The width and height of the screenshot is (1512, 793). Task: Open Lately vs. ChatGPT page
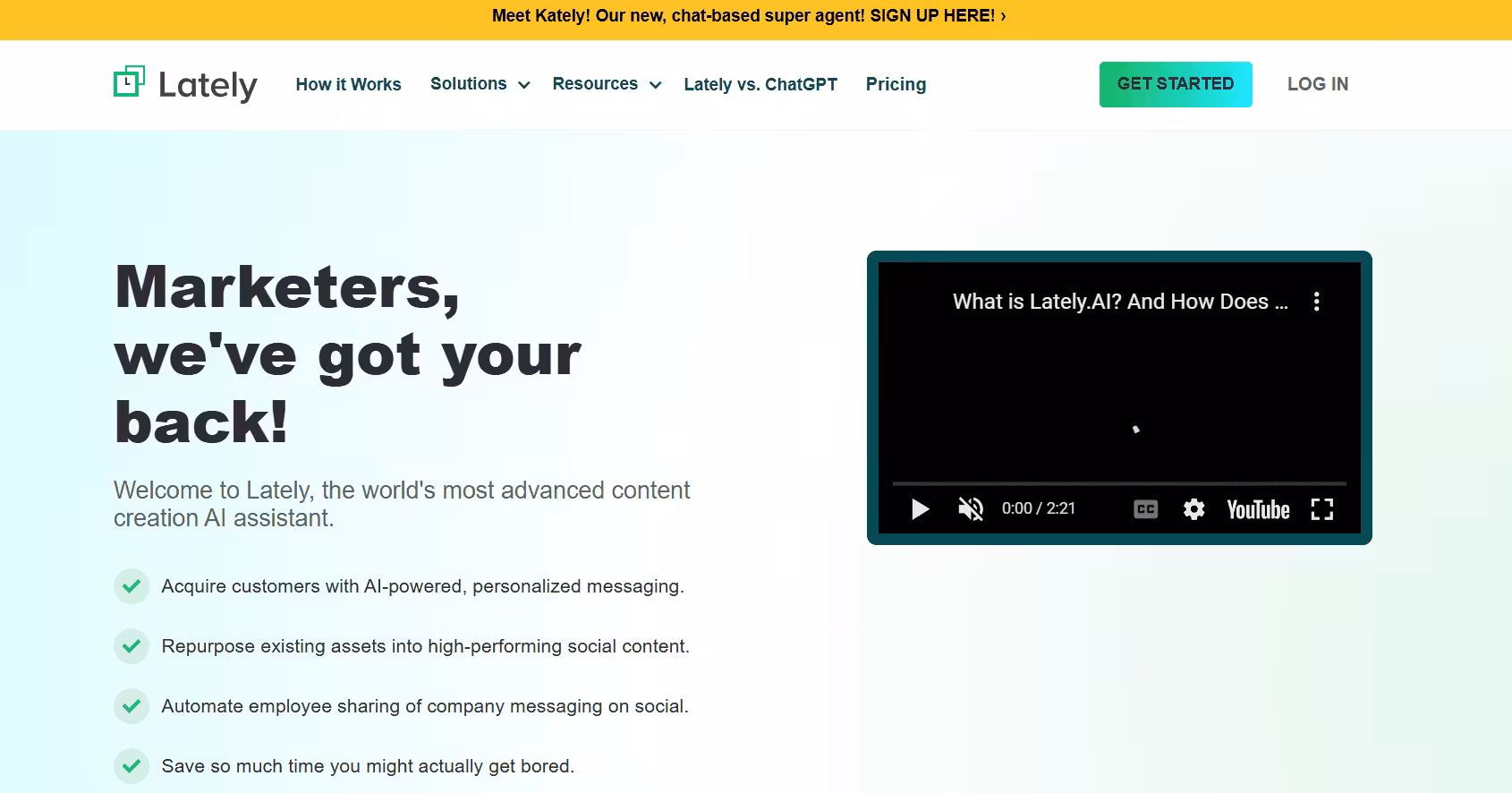tap(760, 84)
